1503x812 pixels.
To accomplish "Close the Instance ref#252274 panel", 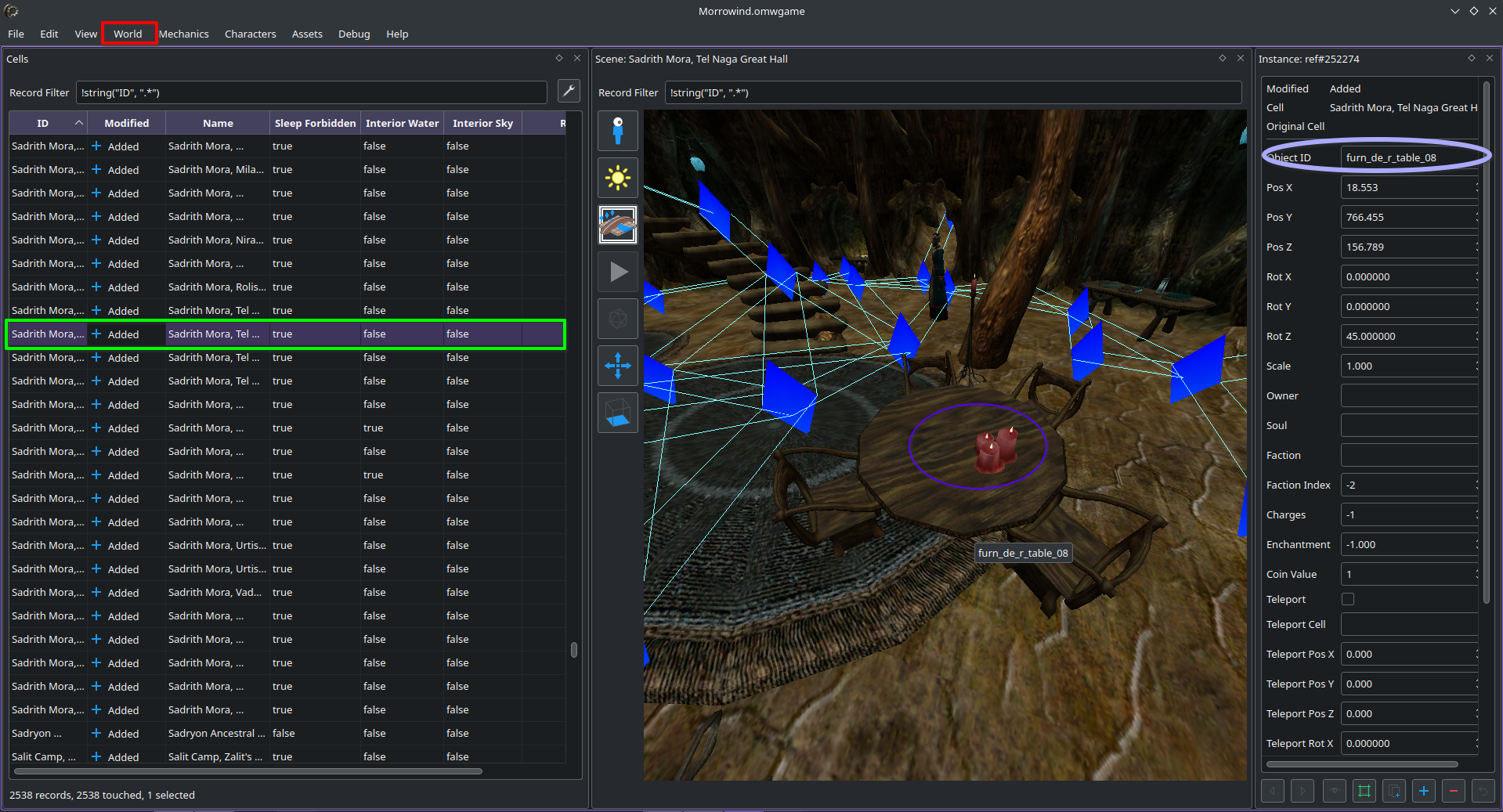I will [1490, 58].
